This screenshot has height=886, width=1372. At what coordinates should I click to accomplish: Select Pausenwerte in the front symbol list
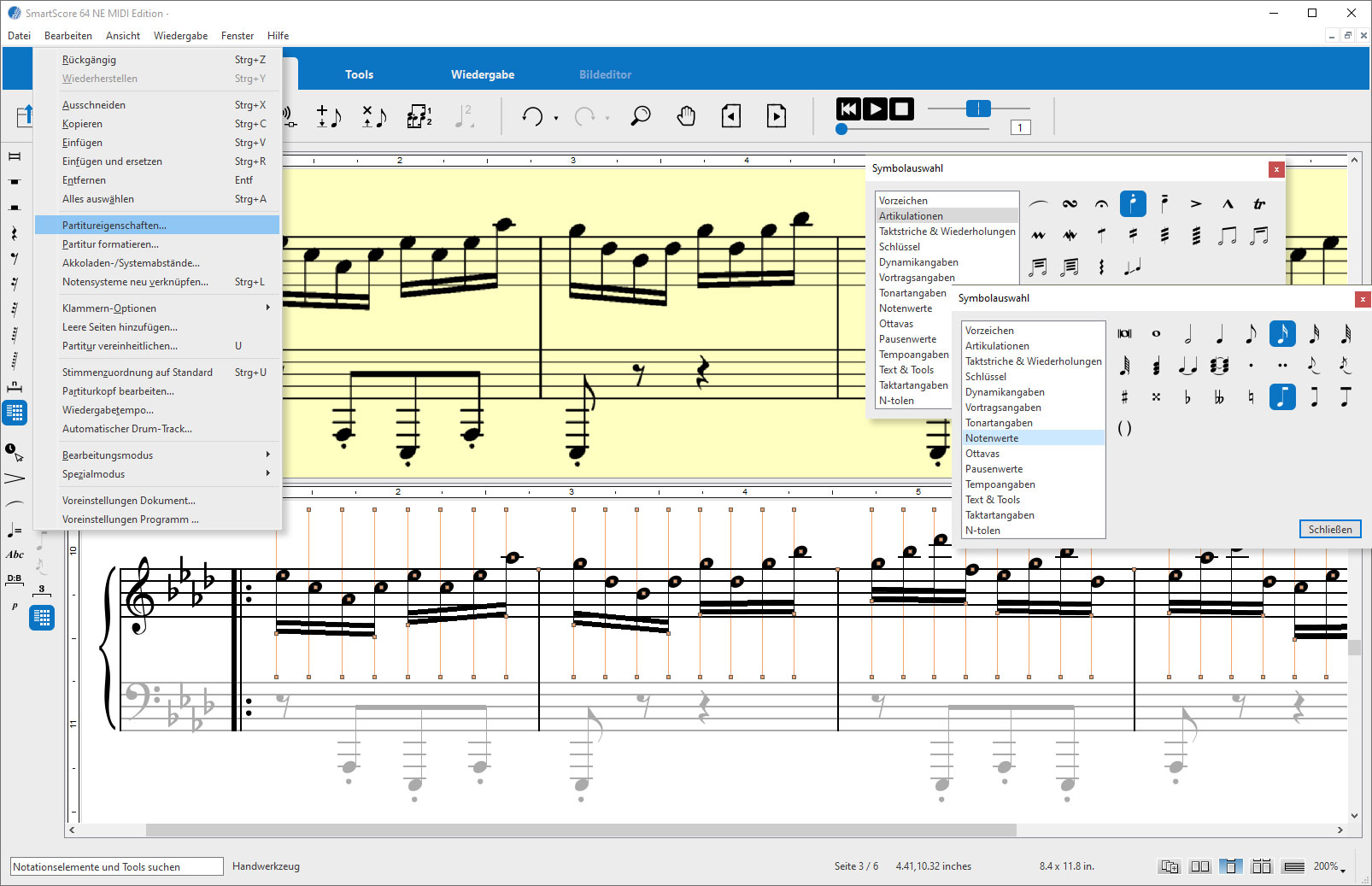pos(994,469)
